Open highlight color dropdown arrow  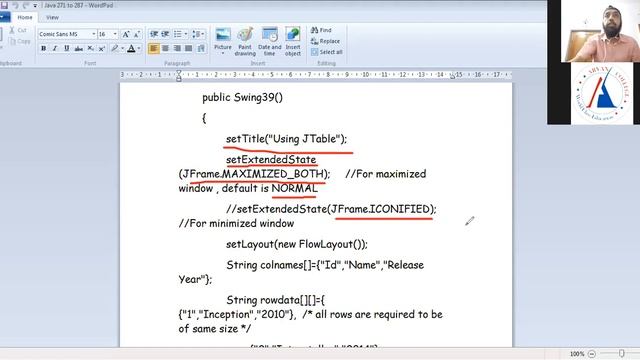pyautogui.click(x=122, y=49)
